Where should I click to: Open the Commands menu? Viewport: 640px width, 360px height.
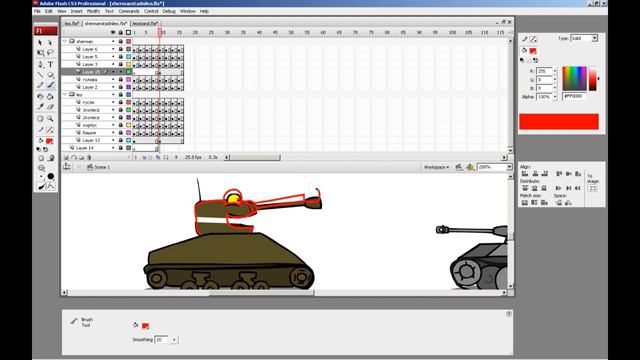129,11
